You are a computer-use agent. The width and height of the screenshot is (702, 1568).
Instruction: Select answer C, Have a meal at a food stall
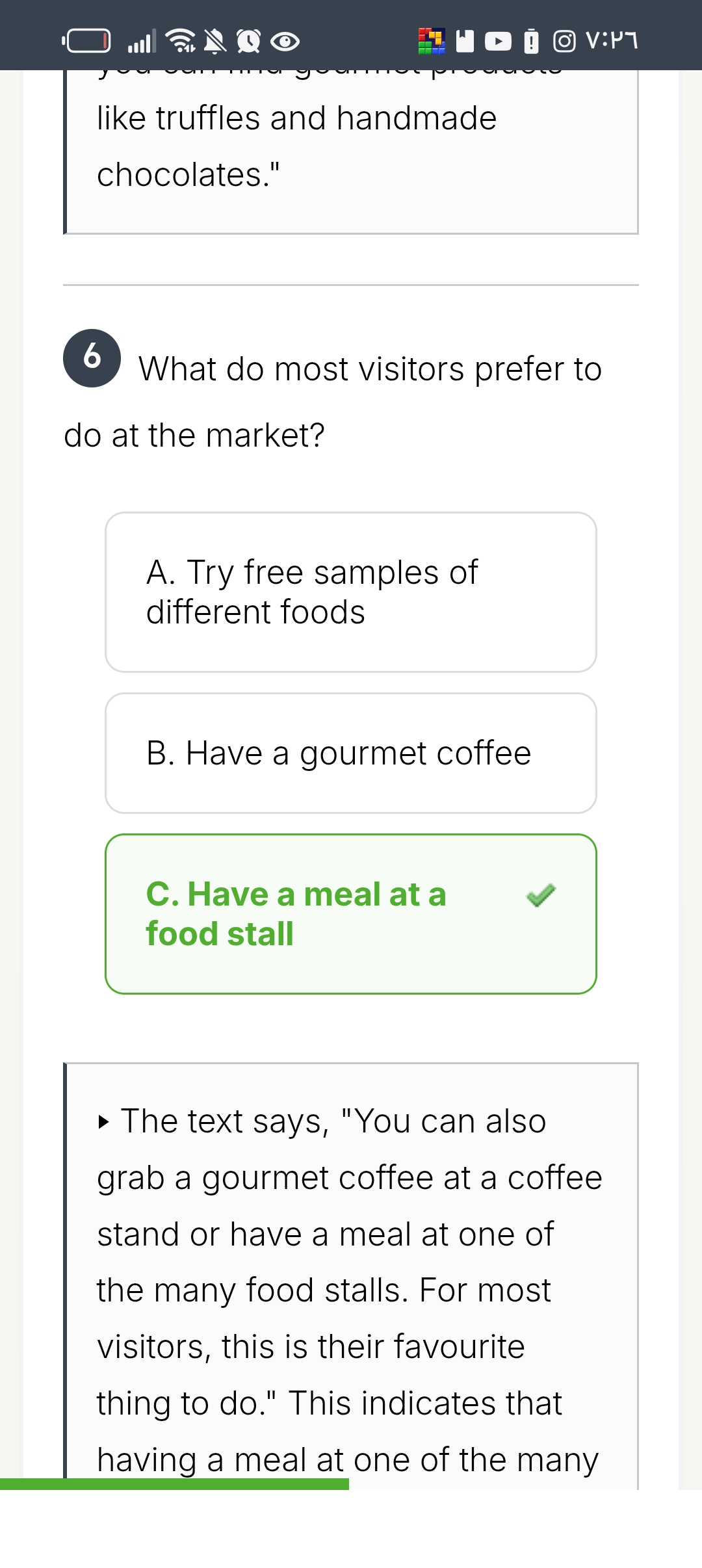[x=351, y=913]
